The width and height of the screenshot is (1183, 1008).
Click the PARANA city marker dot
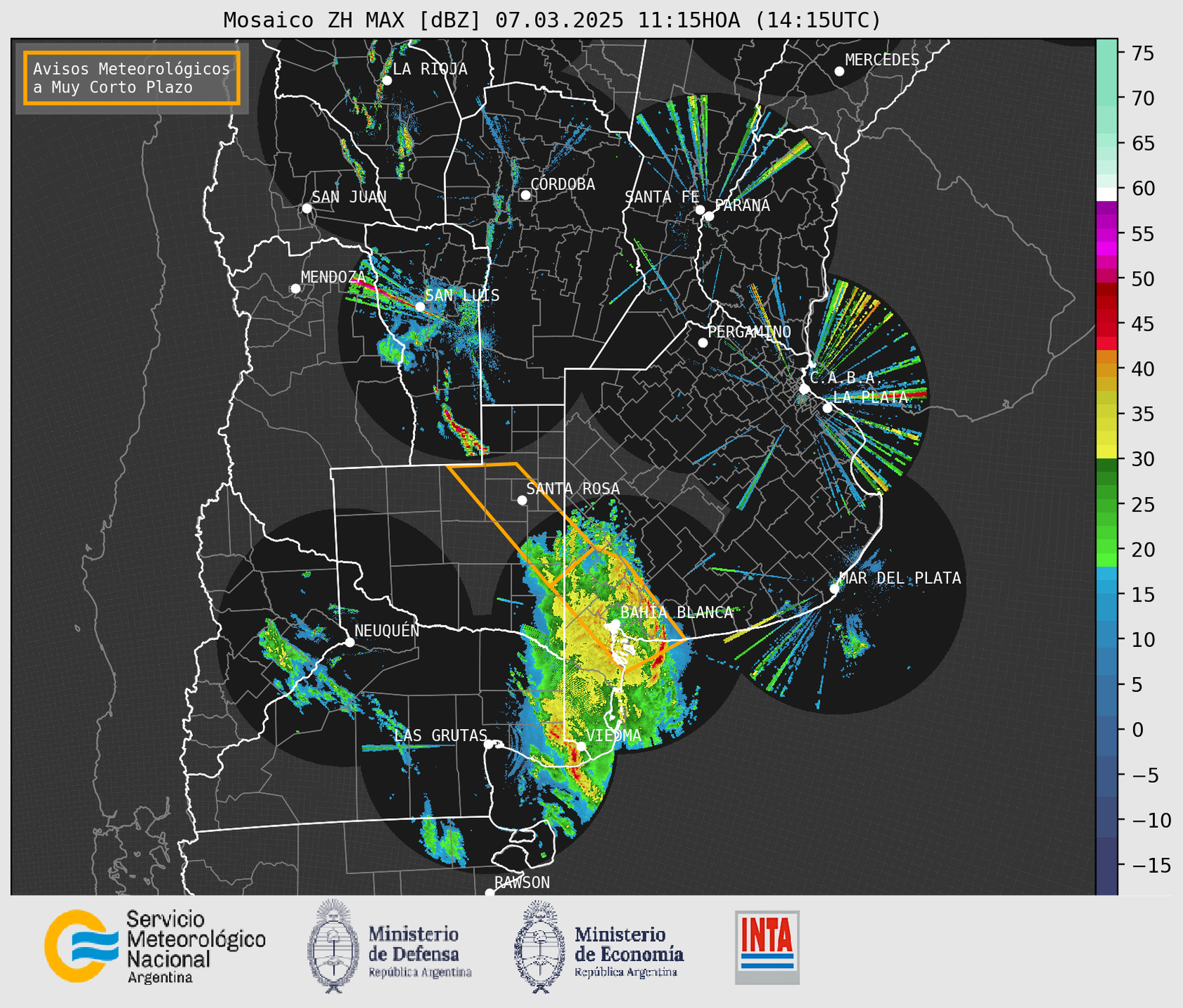tap(709, 216)
